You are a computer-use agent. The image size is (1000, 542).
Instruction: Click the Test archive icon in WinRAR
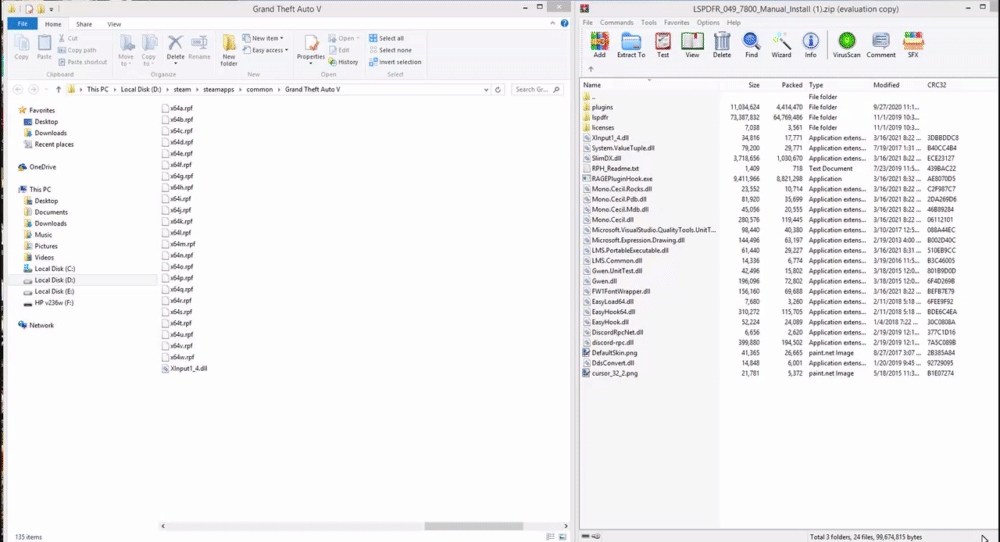tap(663, 45)
